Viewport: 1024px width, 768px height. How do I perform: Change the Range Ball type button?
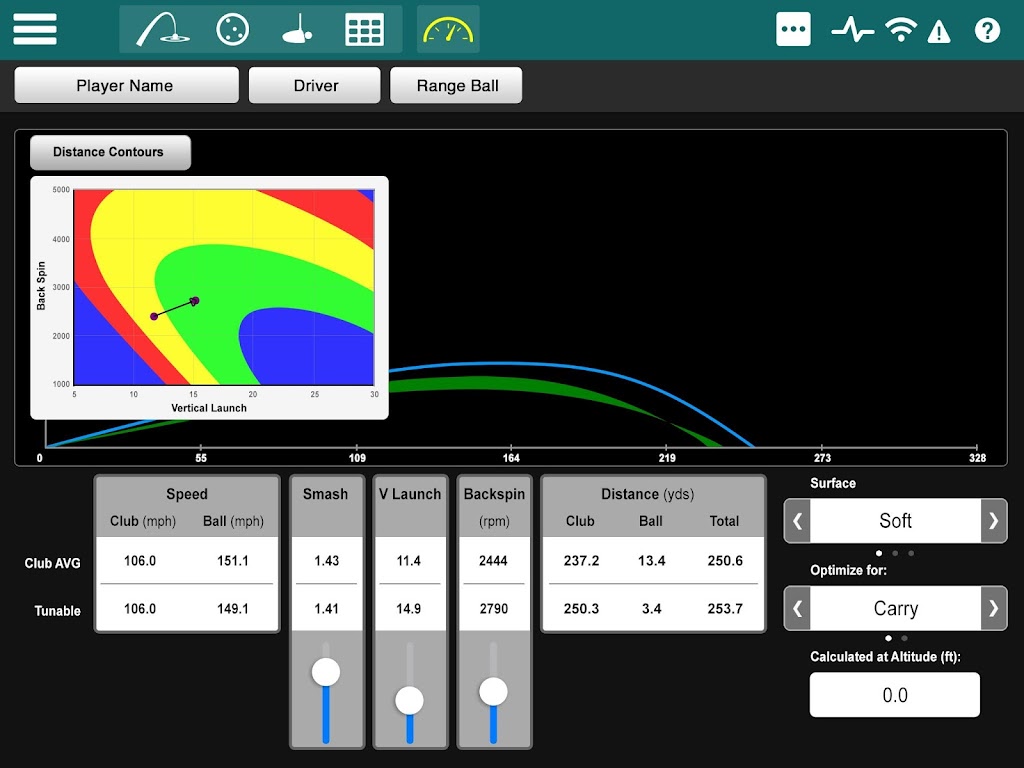pyautogui.click(x=456, y=86)
